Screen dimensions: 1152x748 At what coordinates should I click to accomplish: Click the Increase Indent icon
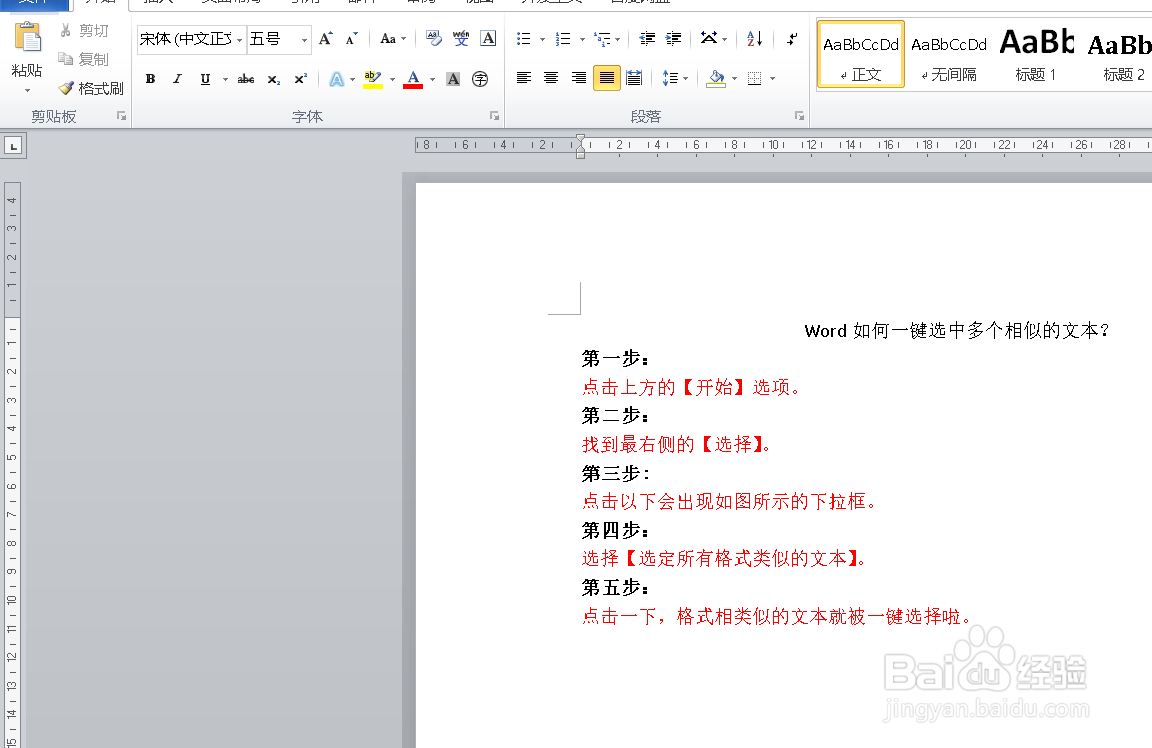[673, 37]
